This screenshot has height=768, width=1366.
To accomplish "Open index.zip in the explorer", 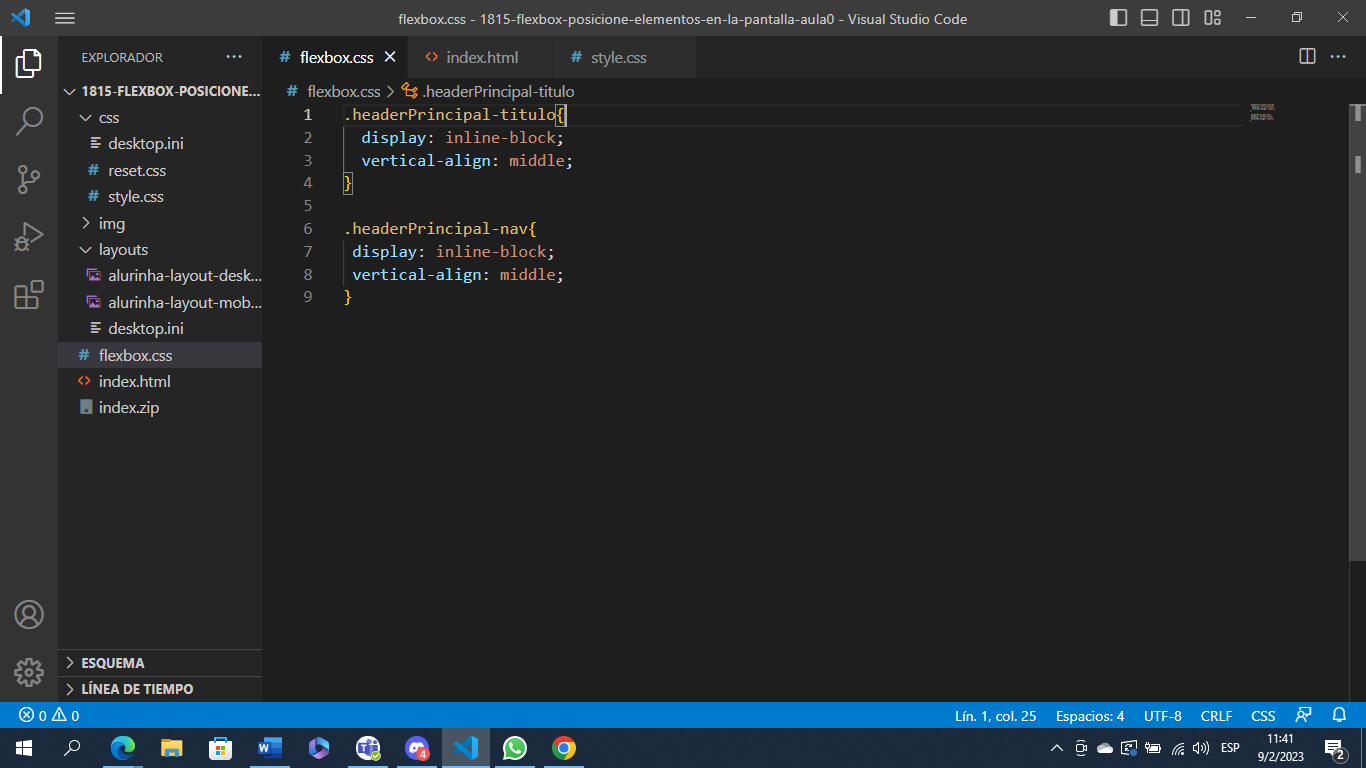I will 160,408.
